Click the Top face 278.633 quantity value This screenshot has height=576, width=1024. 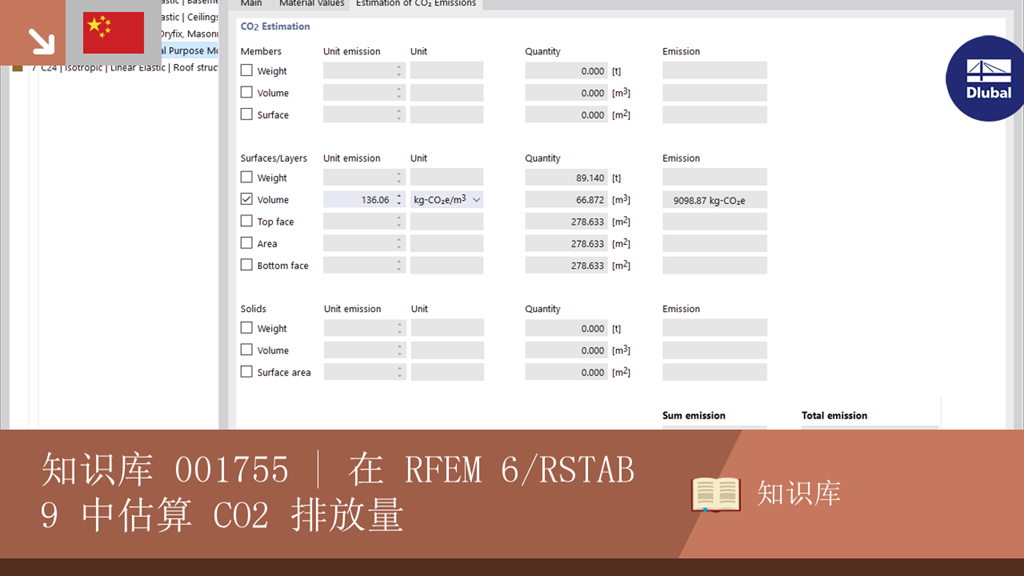tap(566, 221)
